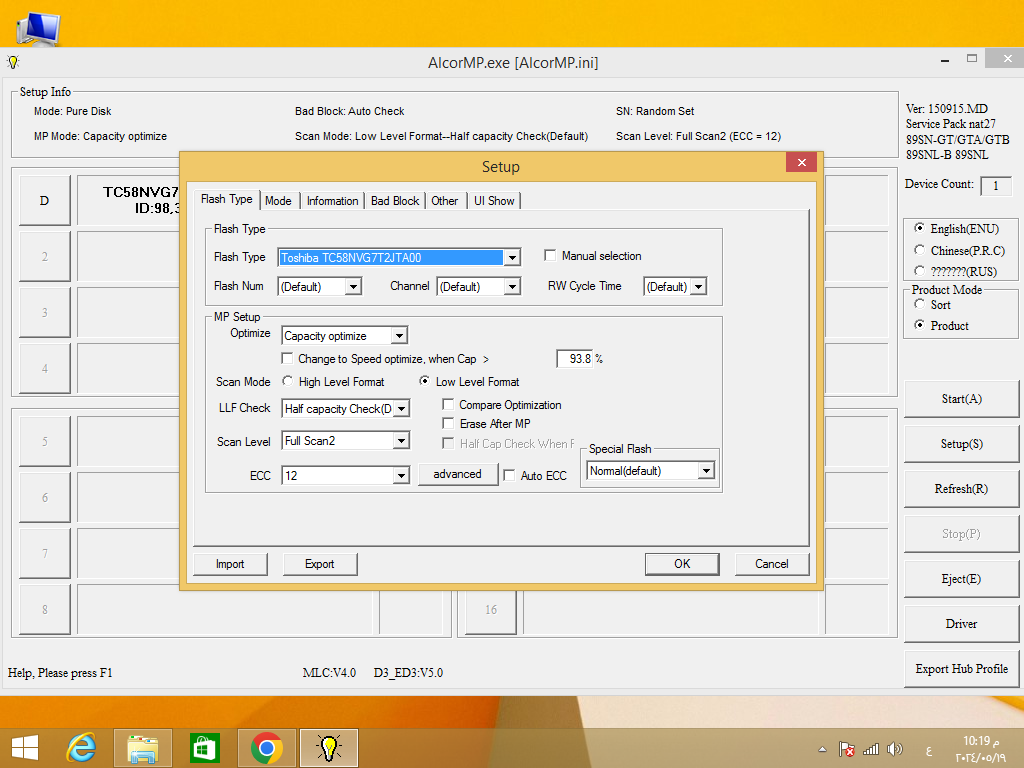
Task: Tick the Compare Optimization checkbox
Action: pos(448,404)
